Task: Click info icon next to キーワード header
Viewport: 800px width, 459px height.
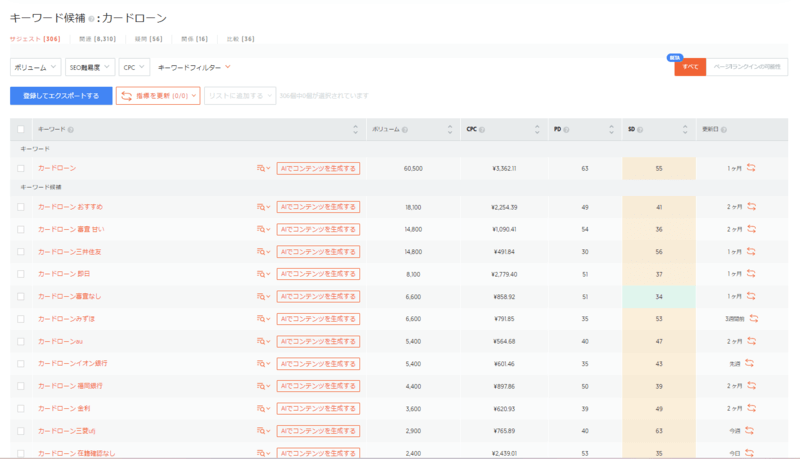Action: [x=71, y=130]
